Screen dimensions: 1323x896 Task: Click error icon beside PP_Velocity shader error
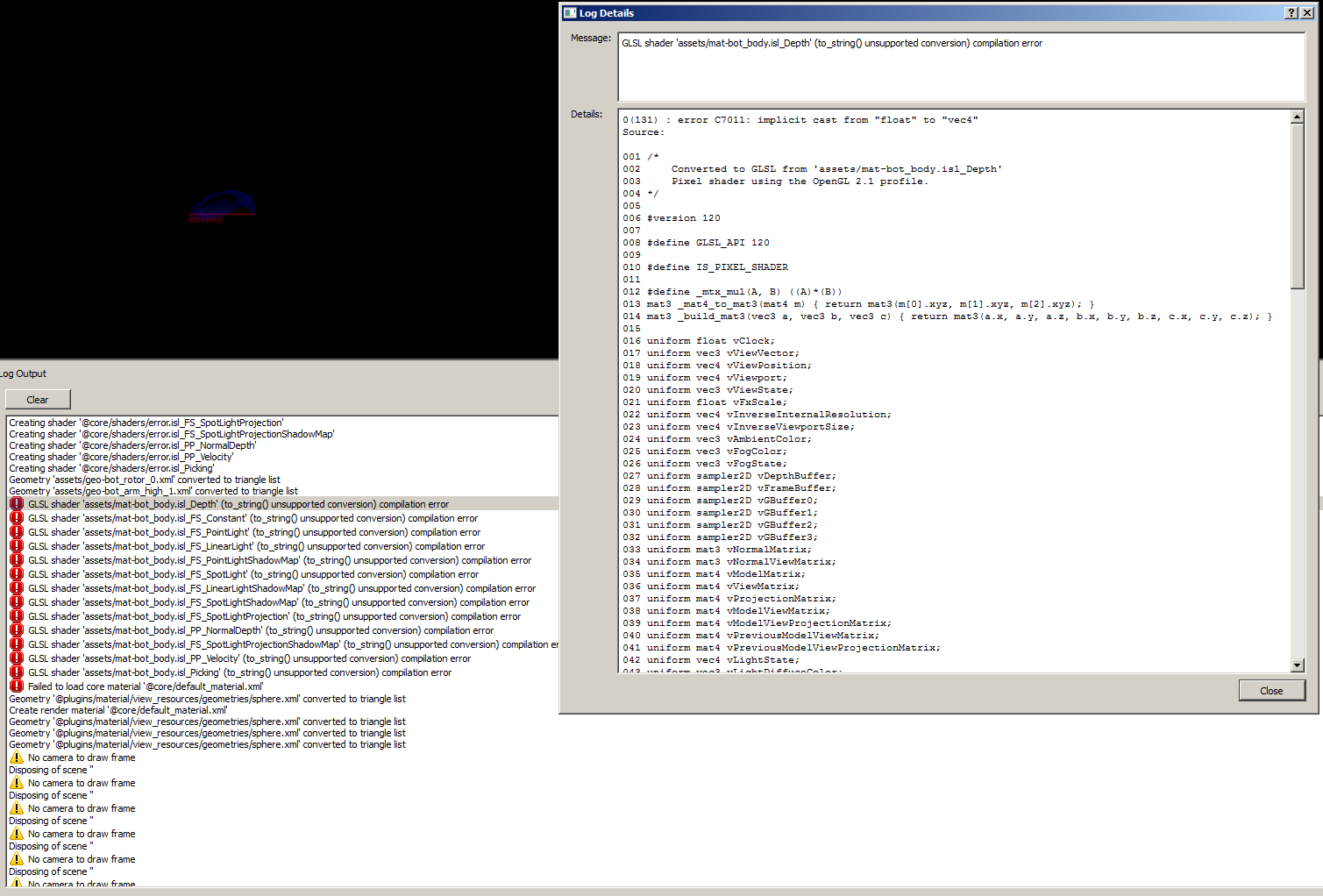[x=17, y=658]
